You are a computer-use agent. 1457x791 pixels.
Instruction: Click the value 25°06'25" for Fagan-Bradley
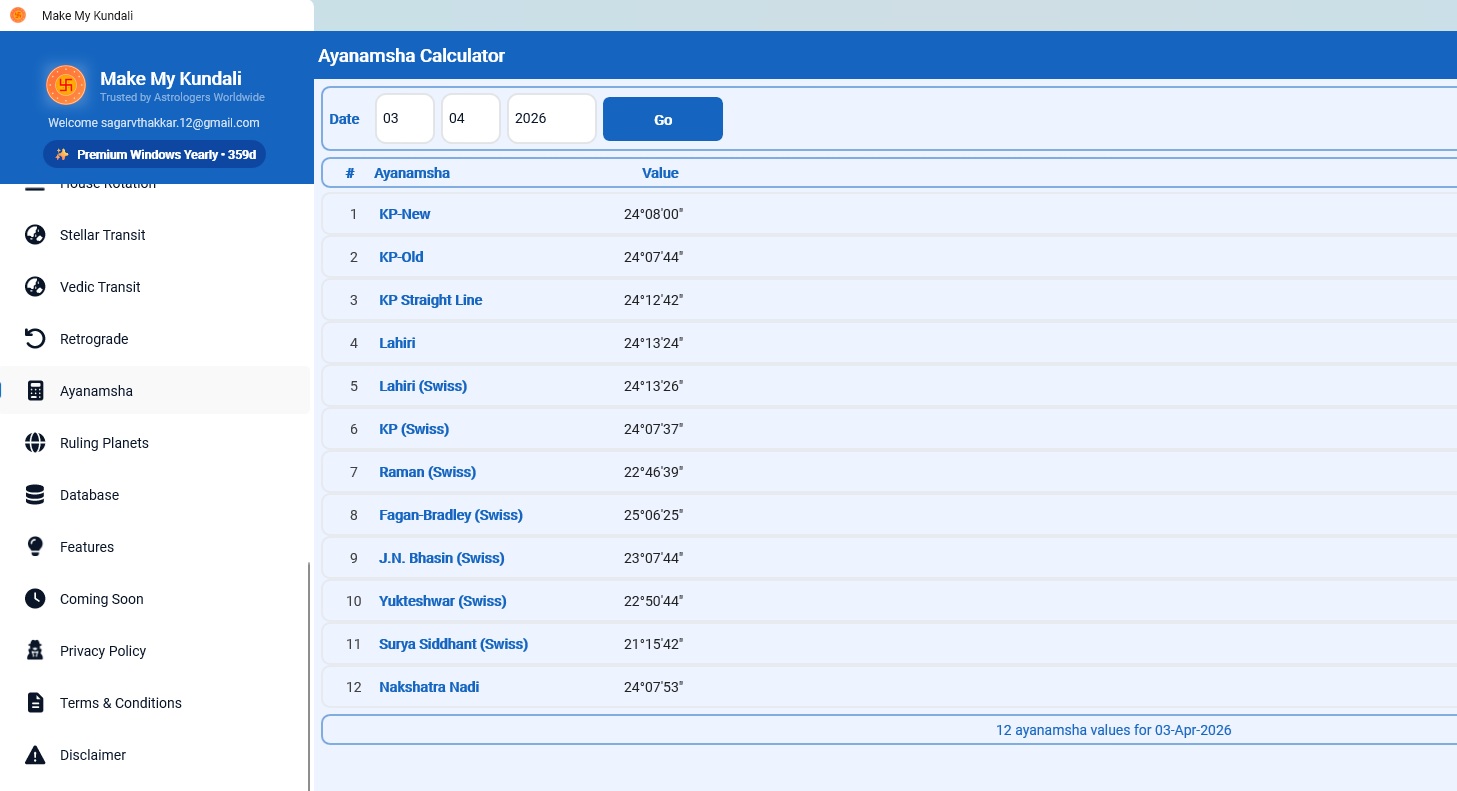(654, 515)
